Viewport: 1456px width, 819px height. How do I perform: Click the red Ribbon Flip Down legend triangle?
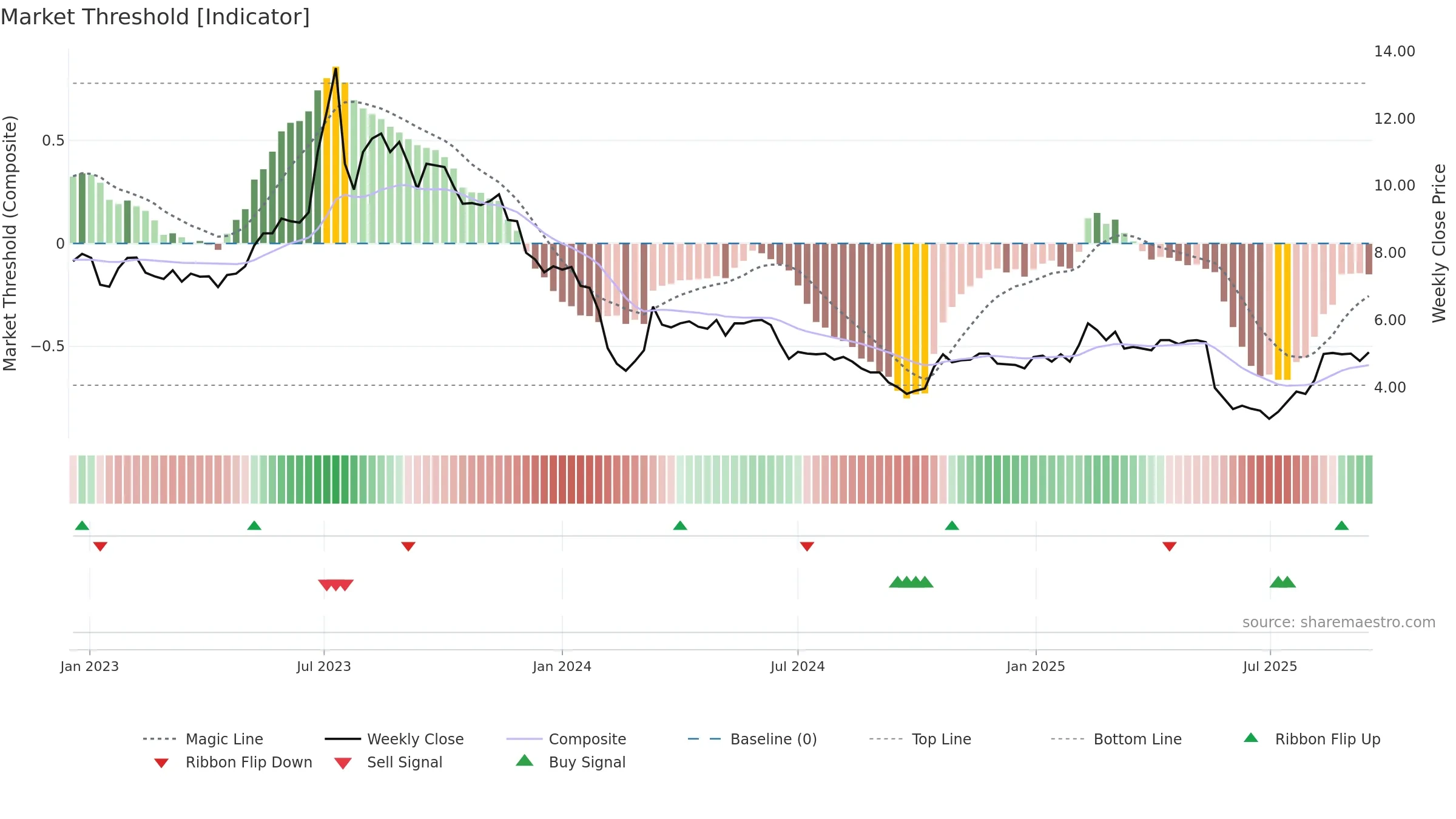coord(161,763)
